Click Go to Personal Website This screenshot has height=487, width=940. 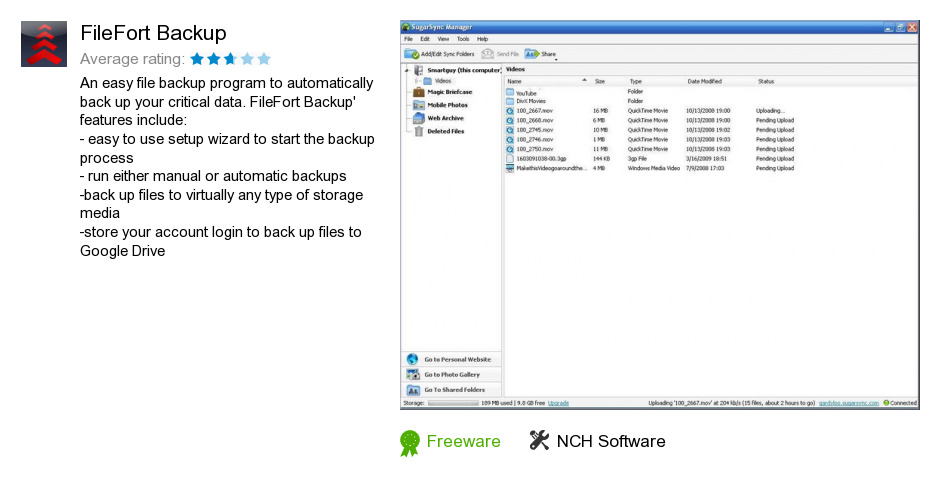pos(457,359)
